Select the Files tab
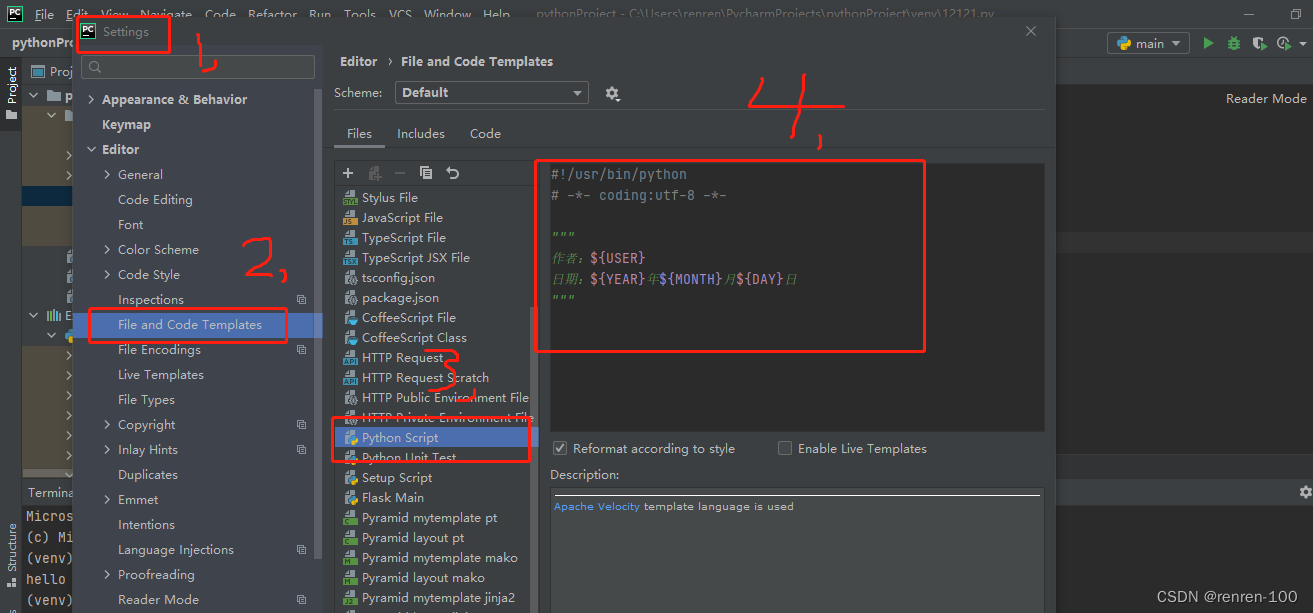This screenshot has height=613, width=1313. tap(359, 134)
